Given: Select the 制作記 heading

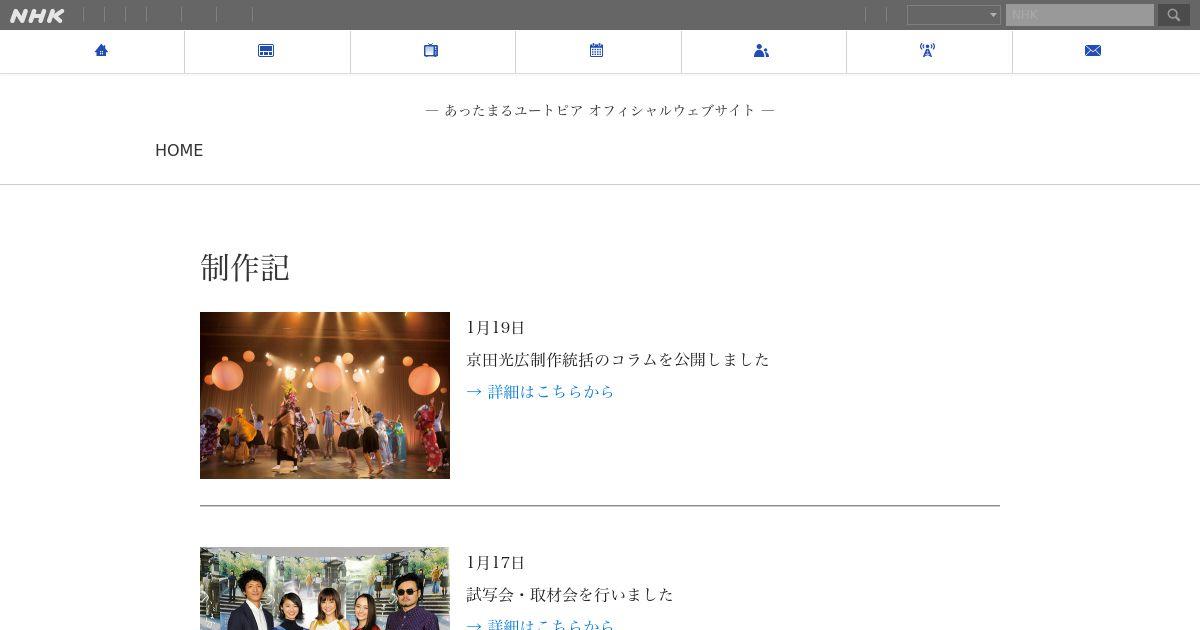Looking at the screenshot, I should point(245,267).
